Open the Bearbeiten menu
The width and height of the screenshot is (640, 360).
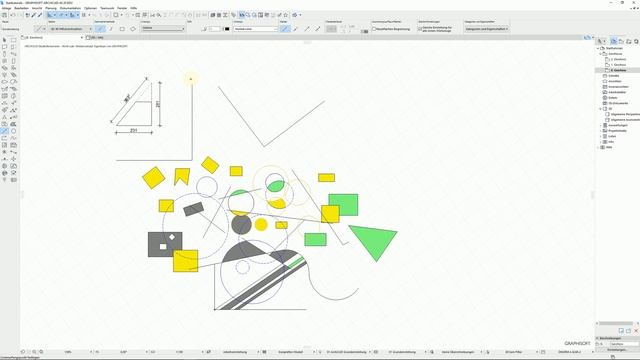click(21, 8)
